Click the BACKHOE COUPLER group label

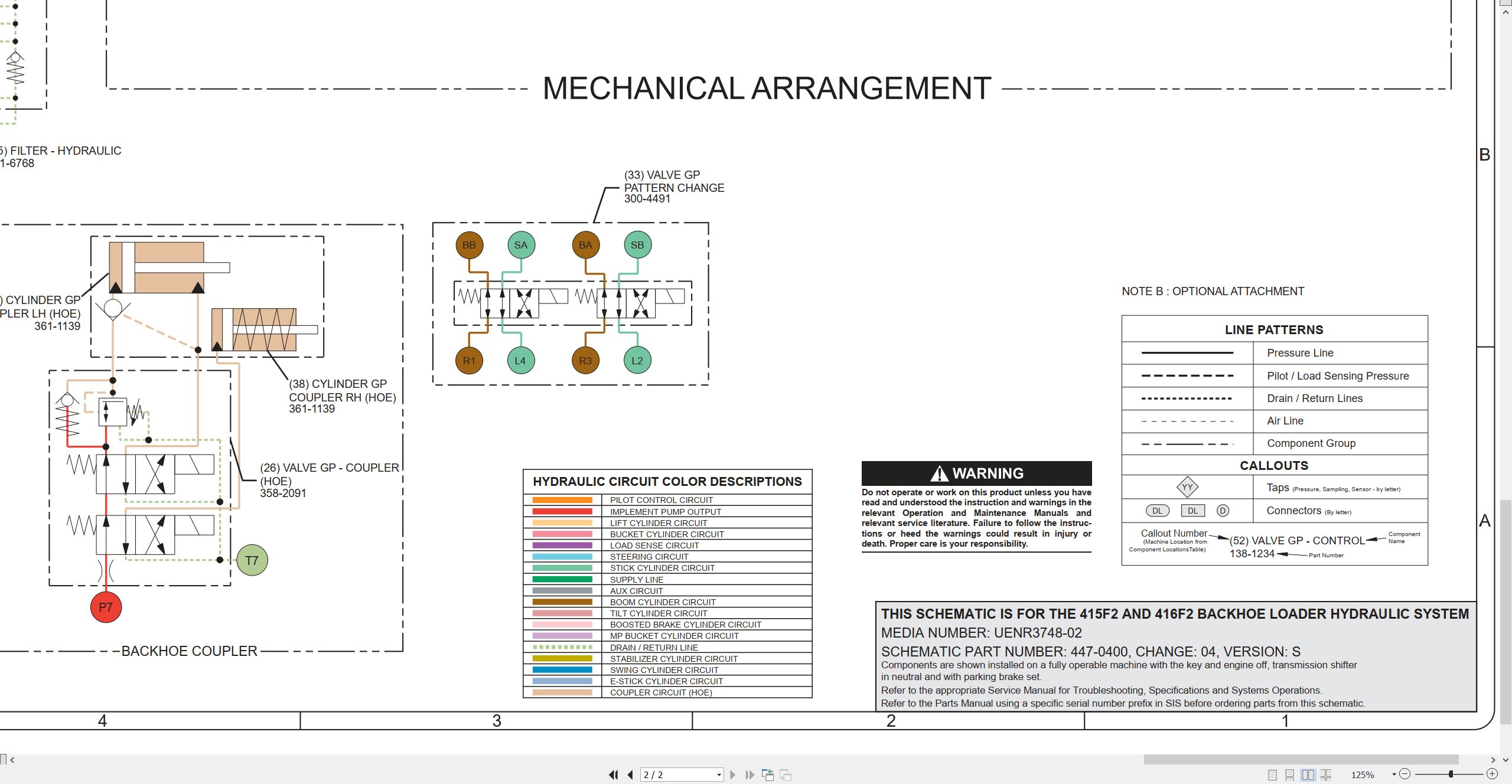click(189, 651)
